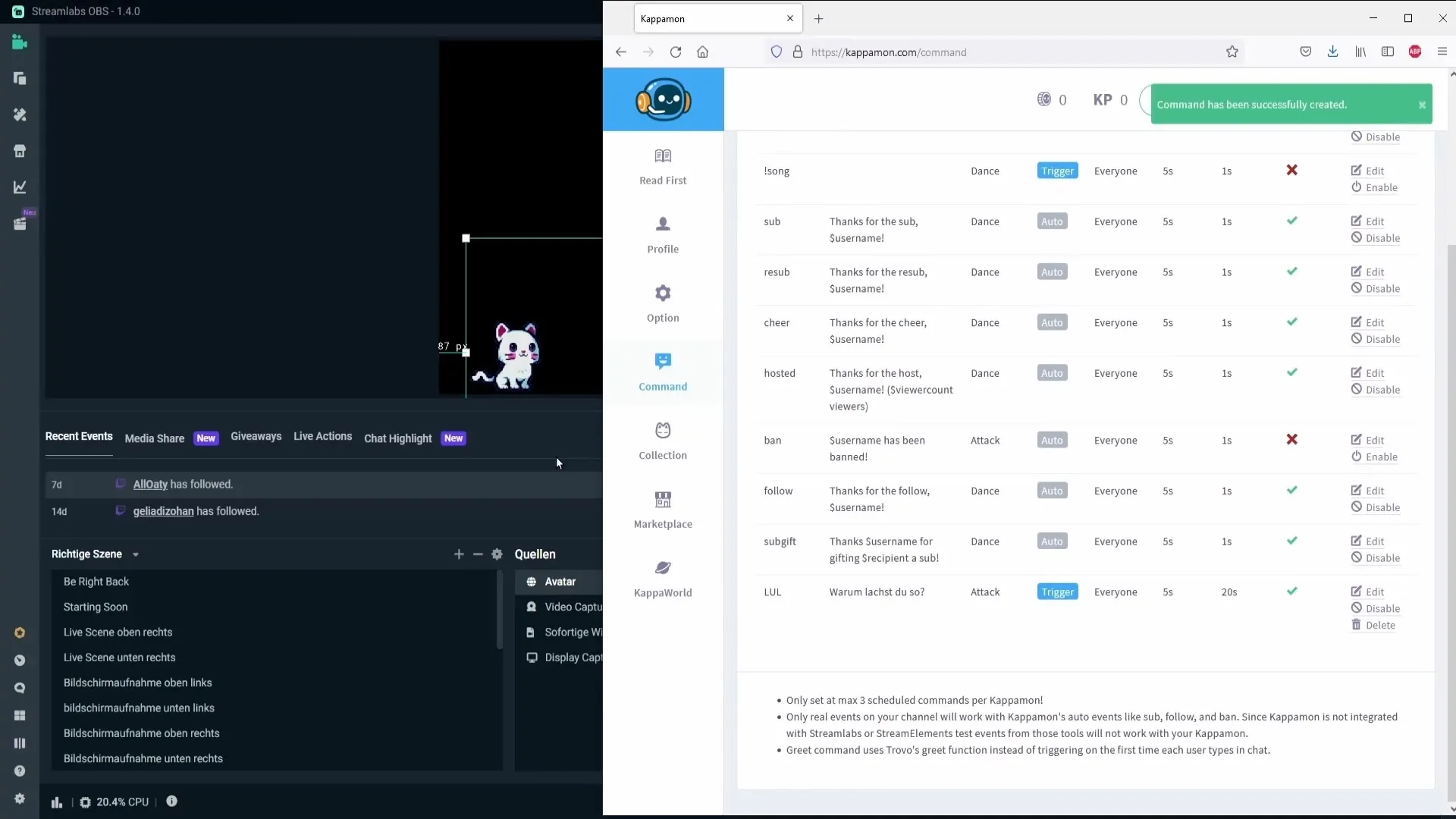Enable the ban command
Screen dimensions: 1456x819
[1374, 457]
